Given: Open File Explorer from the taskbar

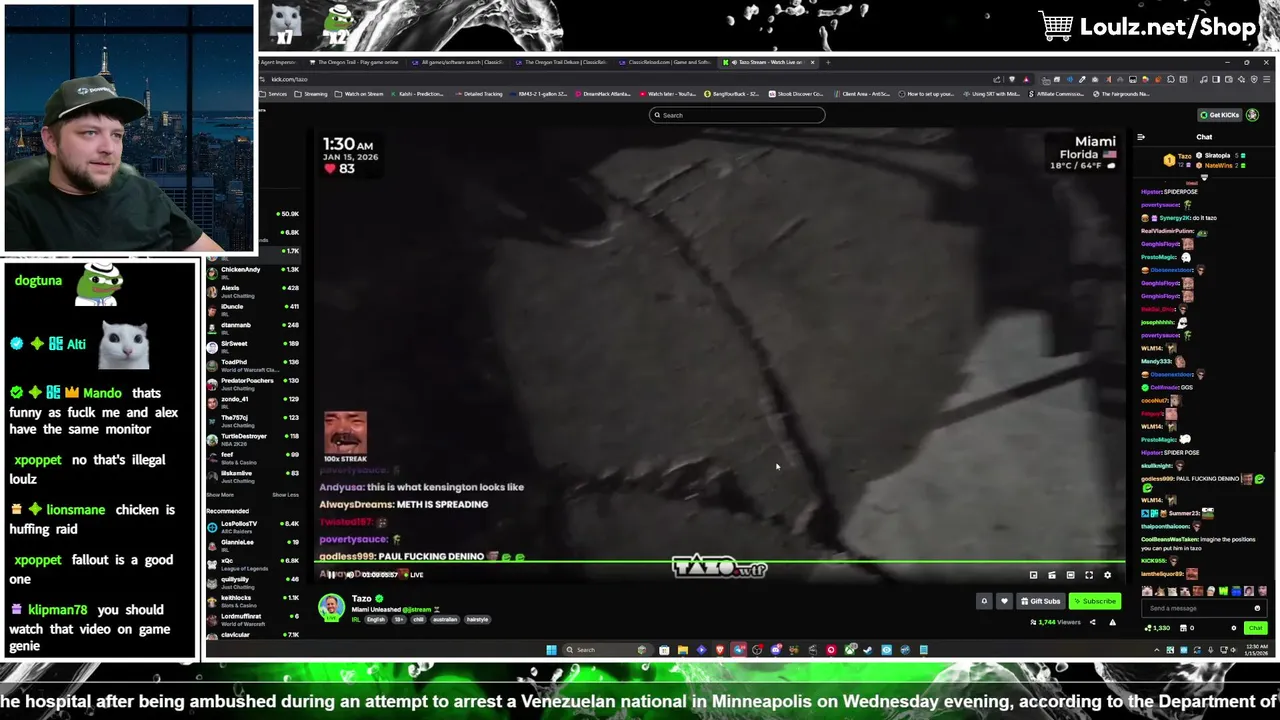Looking at the screenshot, I should point(683,650).
